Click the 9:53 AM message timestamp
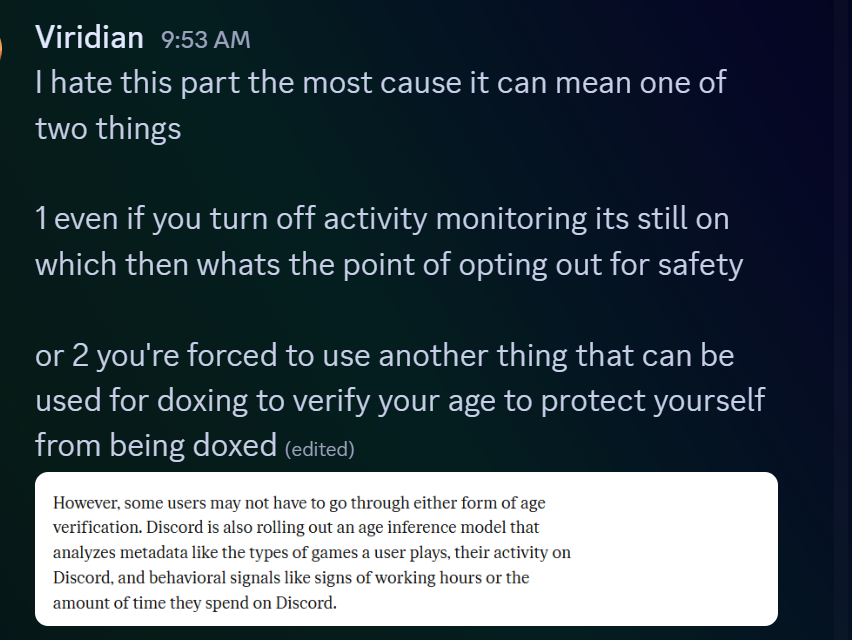The height and width of the screenshot is (640, 852). tap(205, 40)
